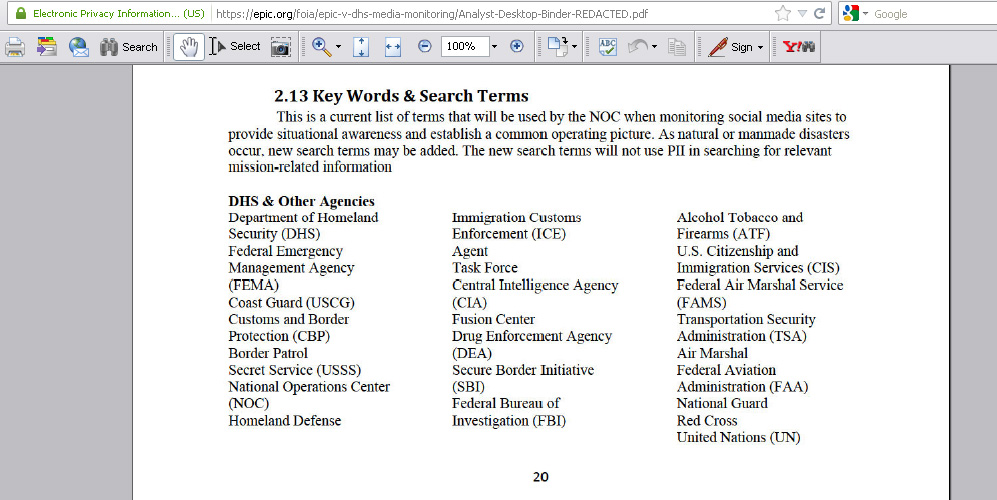The width and height of the screenshot is (997, 500).
Task: Click the text 'Air Marshal' alone on its line
Action: click(712, 353)
